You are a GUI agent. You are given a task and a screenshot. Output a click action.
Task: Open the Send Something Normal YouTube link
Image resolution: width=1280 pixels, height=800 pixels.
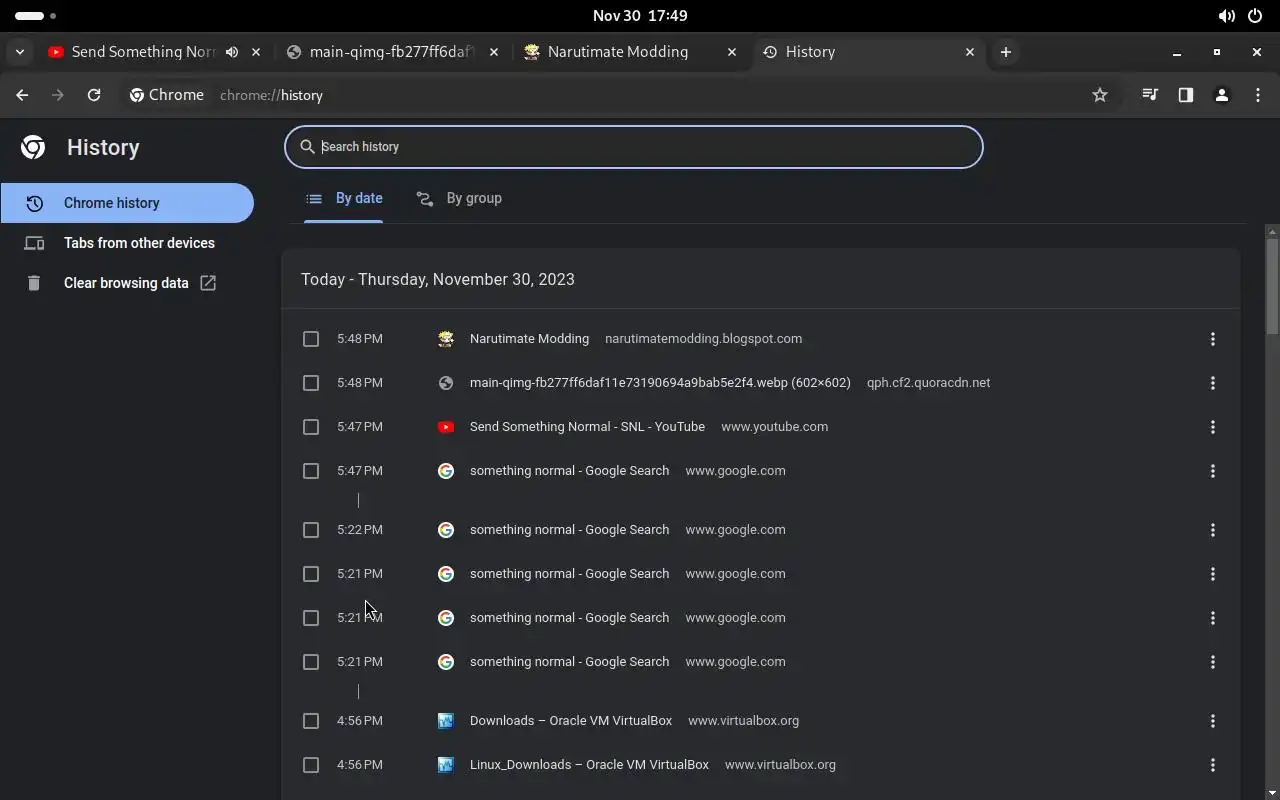pos(587,427)
